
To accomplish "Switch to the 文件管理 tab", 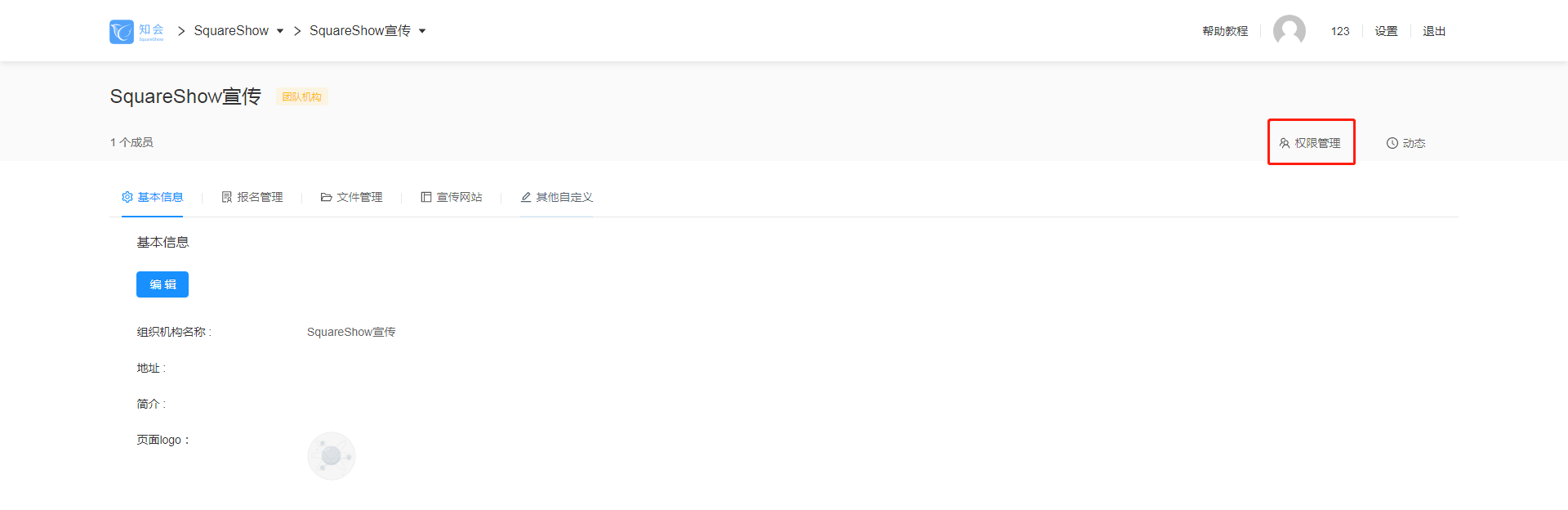I will point(352,197).
